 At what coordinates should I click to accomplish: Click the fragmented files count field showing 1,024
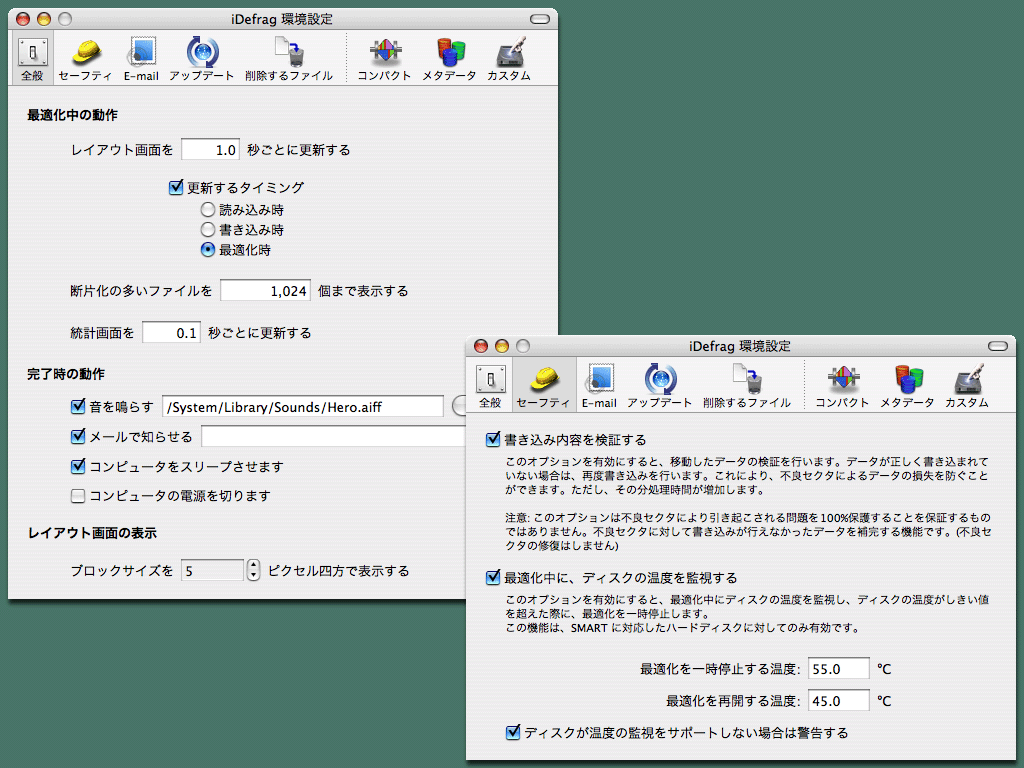(265, 291)
